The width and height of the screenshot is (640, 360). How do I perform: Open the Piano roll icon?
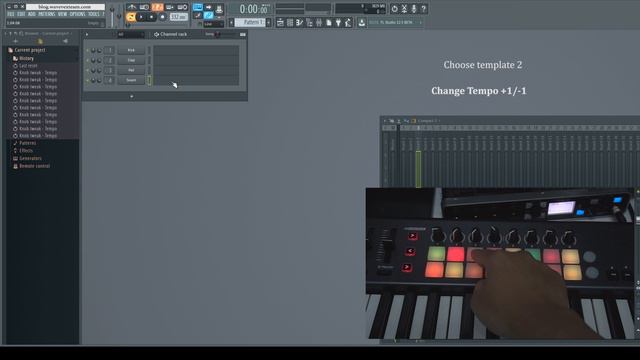300,22
